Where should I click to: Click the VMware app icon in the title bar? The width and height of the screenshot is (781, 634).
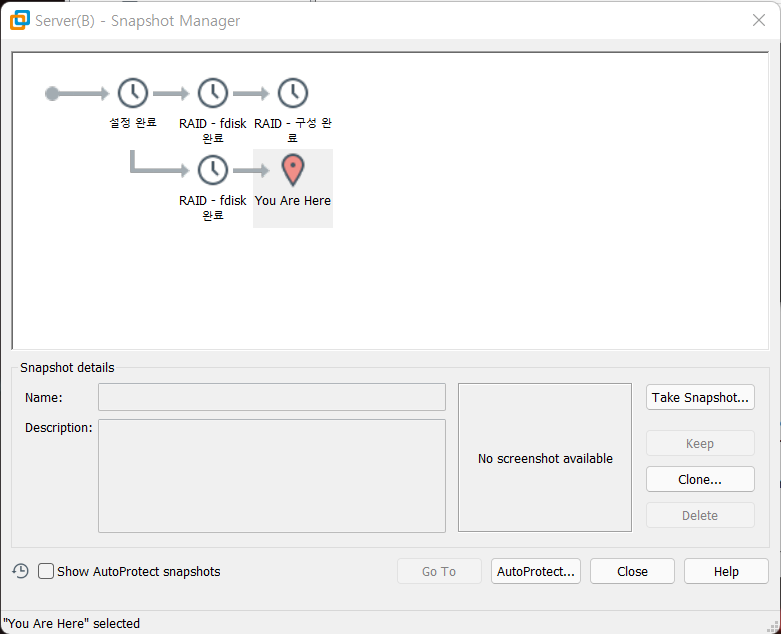pos(20,20)
